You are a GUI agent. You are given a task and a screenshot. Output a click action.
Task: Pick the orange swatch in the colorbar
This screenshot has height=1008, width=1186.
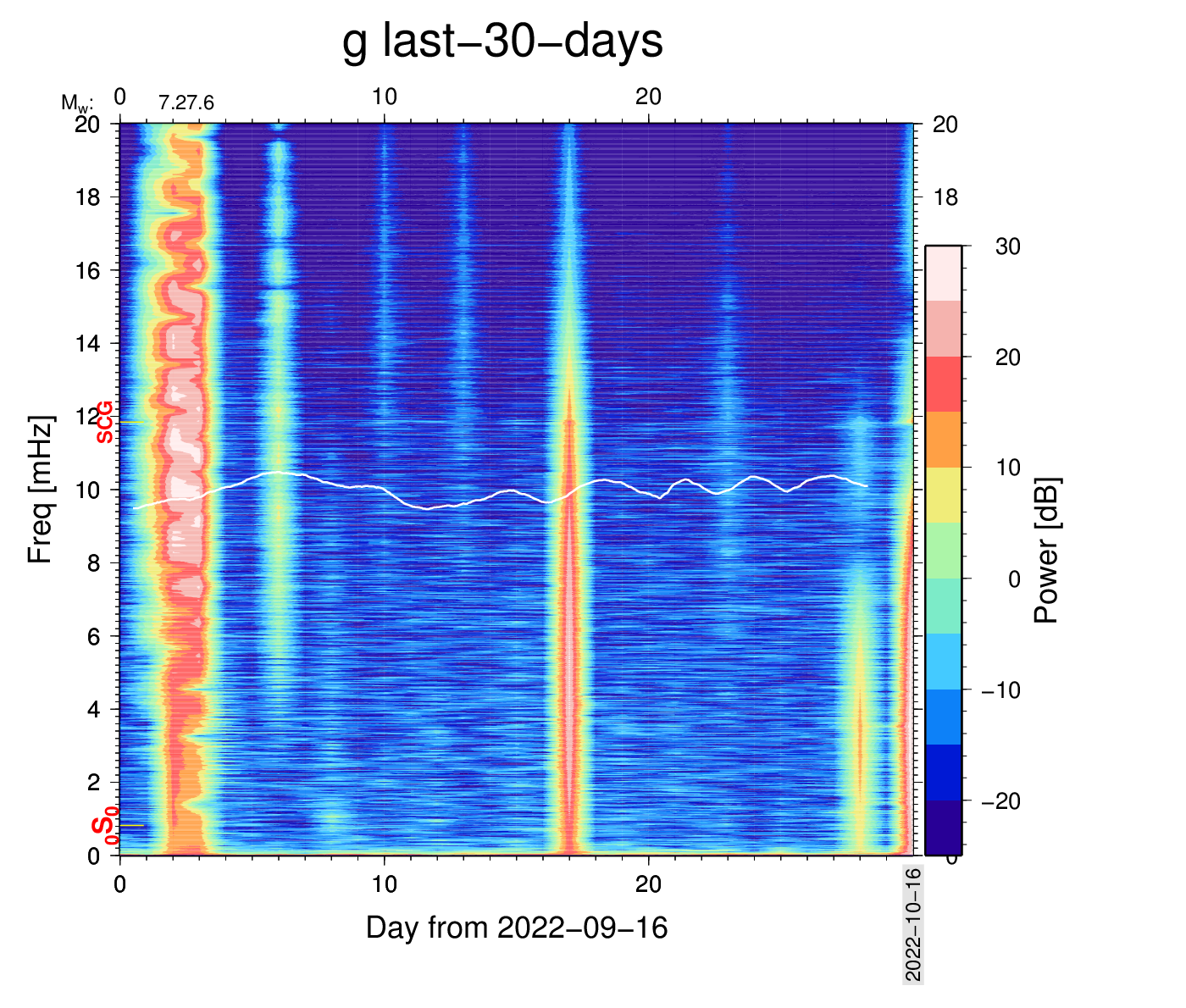(943, 439)
